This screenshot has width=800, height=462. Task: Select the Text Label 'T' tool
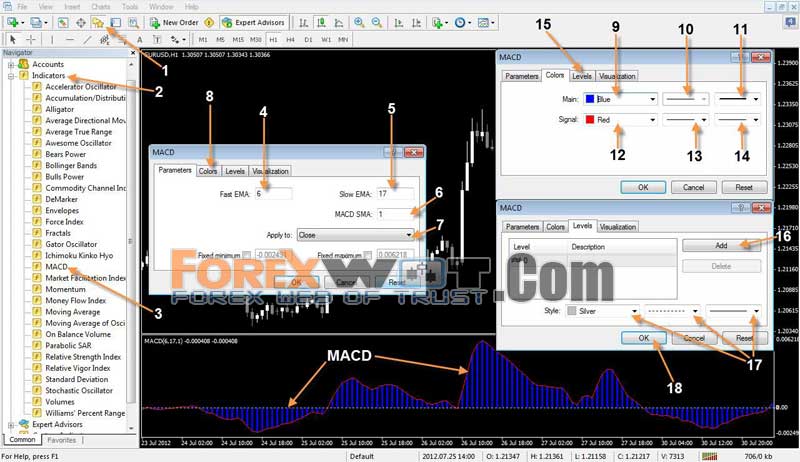tap(157, 39)
